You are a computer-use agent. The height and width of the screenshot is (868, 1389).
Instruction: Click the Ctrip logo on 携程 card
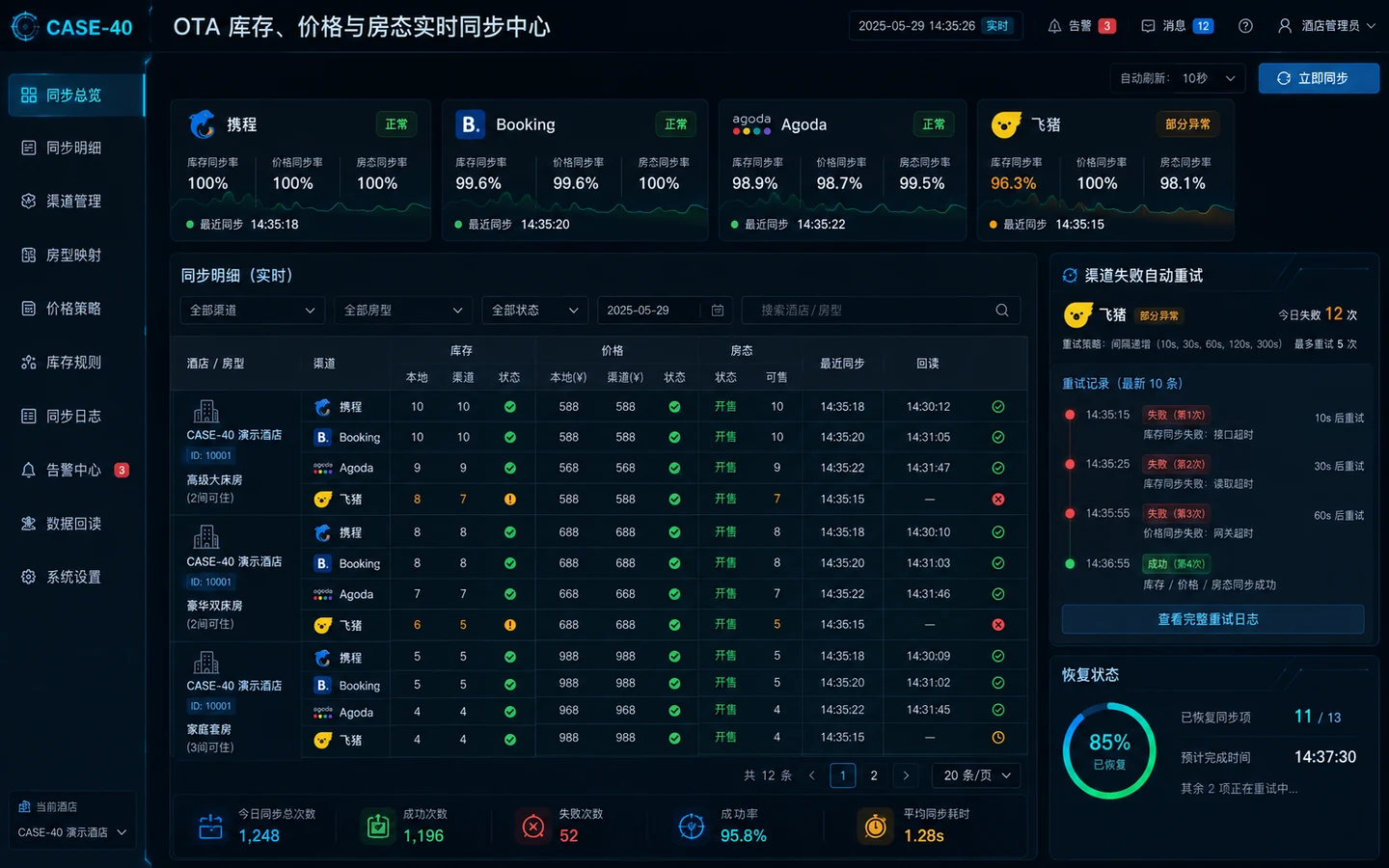pyautogui.click(x=202, y=124)
